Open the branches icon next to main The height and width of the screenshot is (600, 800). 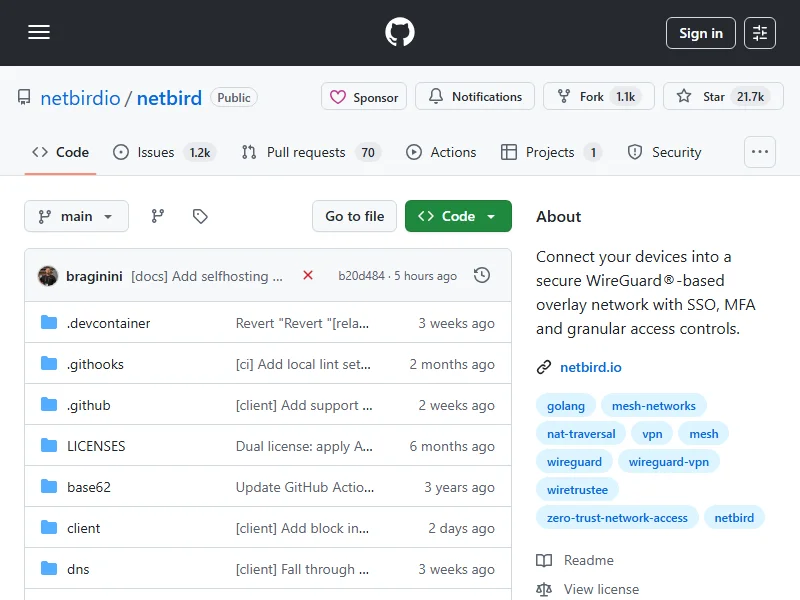pyautogui.click(x=157, y=216)
